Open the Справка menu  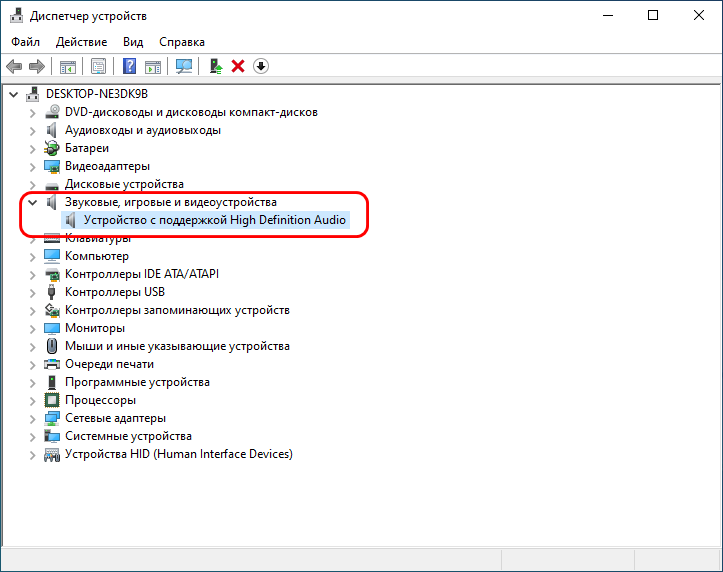point(182,42)
